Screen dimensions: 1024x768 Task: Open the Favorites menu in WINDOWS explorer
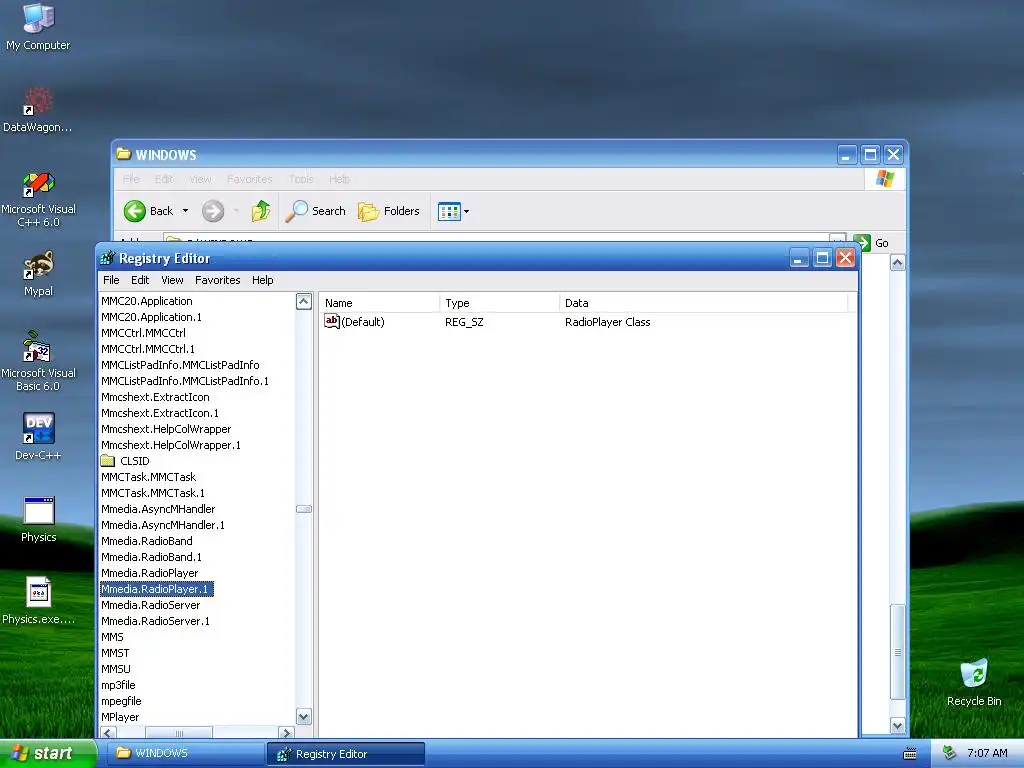[x=249, y=179]
